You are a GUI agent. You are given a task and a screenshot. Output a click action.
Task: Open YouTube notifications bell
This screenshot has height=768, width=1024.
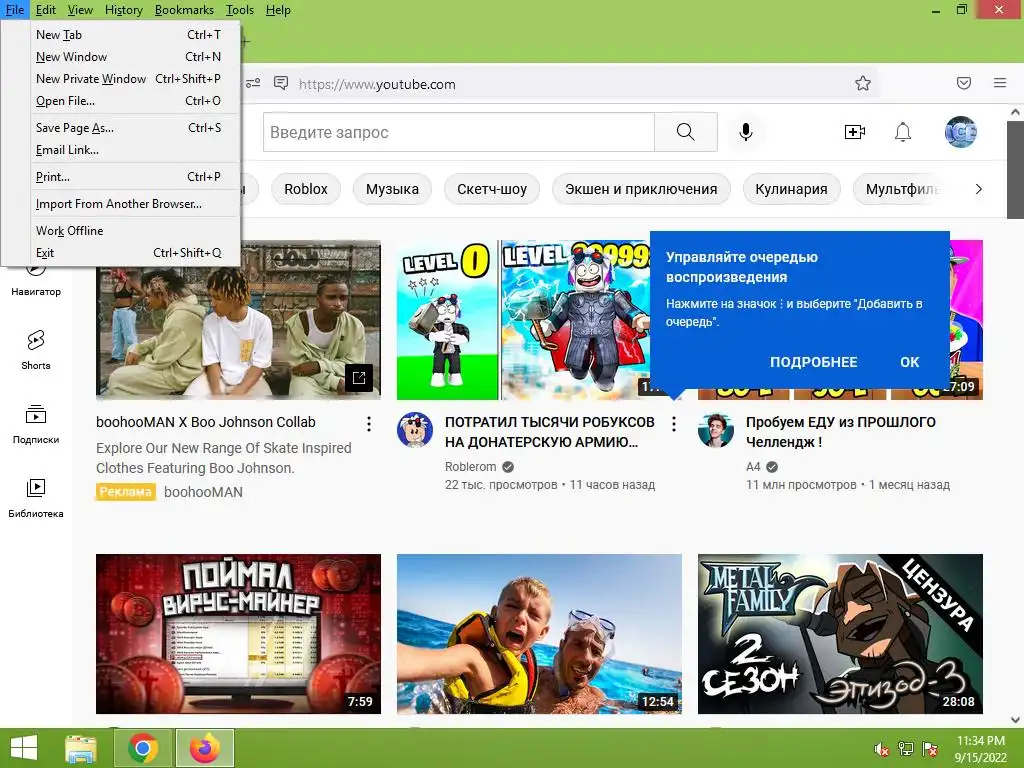903,132
